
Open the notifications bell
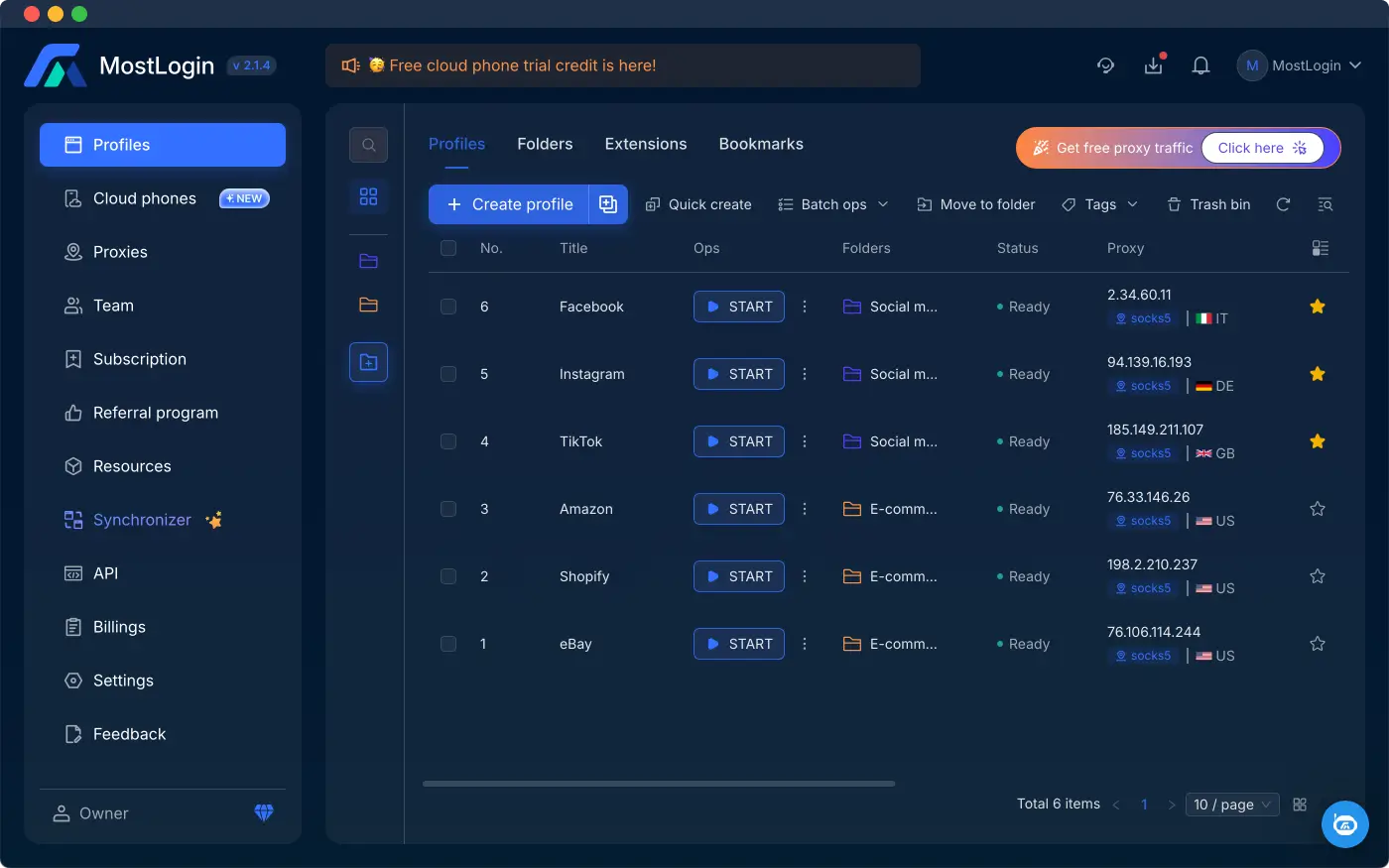[1200, 65]
